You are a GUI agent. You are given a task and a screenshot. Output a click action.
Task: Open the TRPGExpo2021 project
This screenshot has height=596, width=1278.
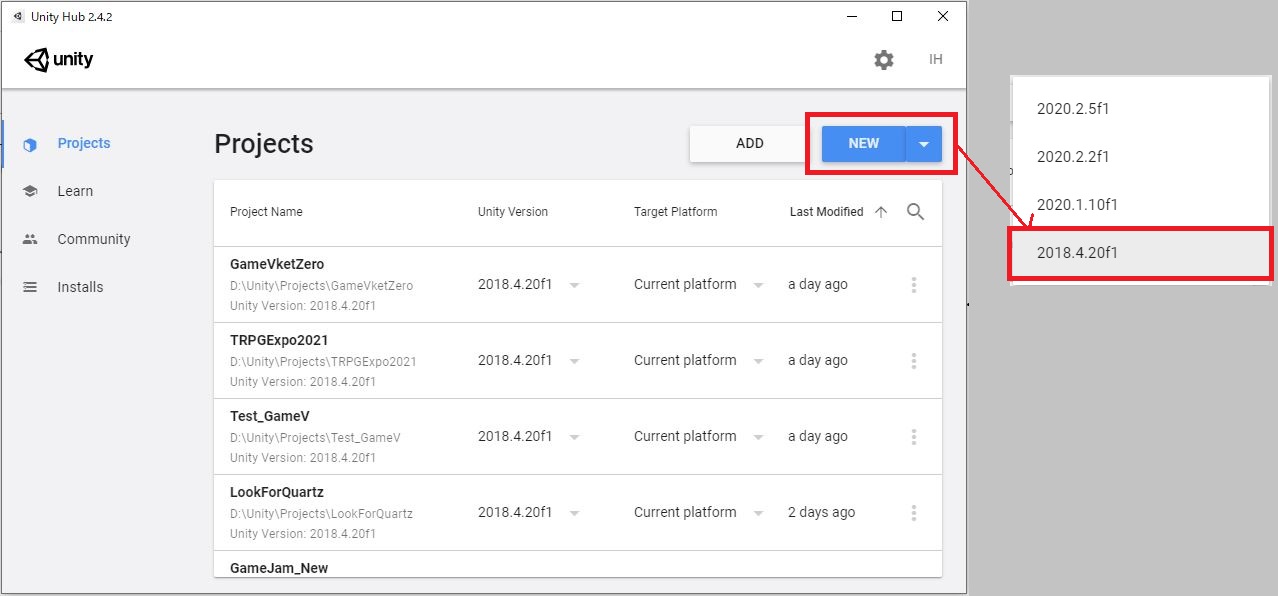coord(578,361)
